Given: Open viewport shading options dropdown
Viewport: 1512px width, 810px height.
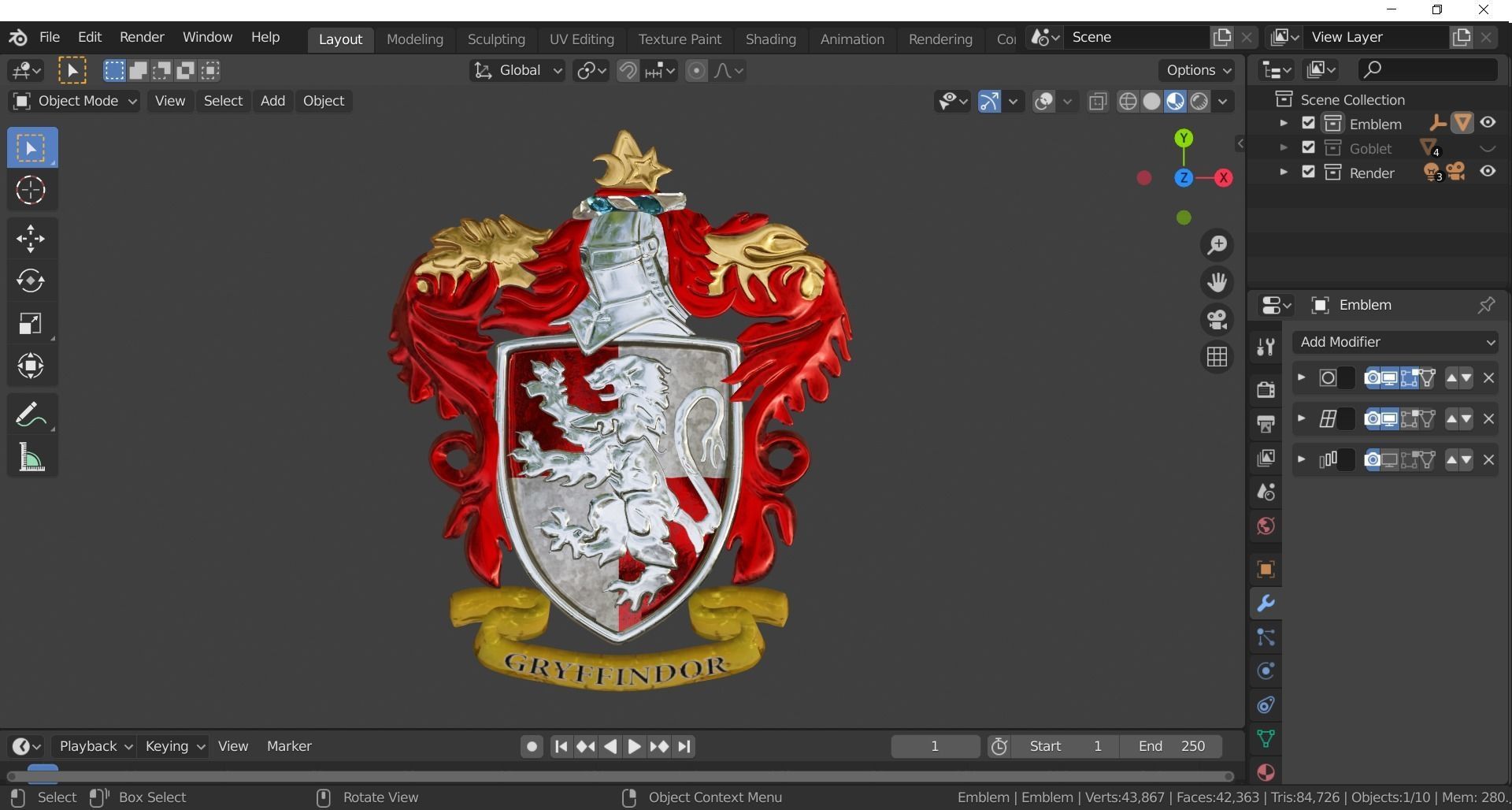Looking at the screenshot, I should click(x=1223, y=101).
